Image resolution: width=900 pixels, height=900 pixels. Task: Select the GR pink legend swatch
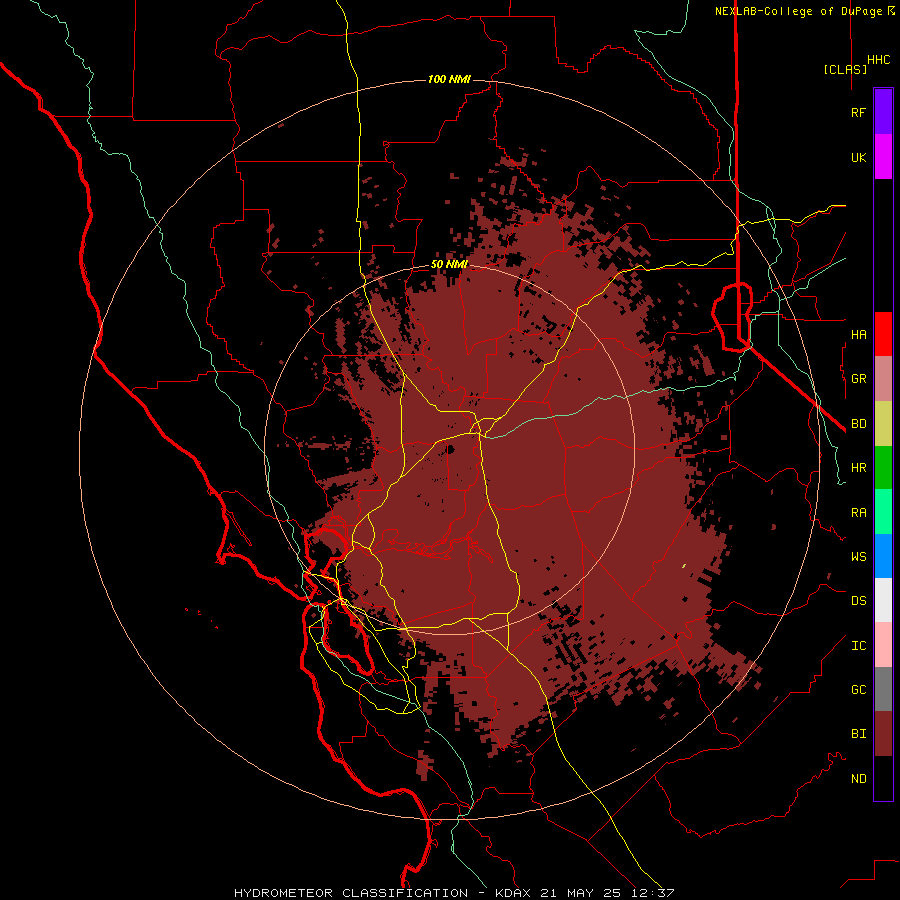883,379
